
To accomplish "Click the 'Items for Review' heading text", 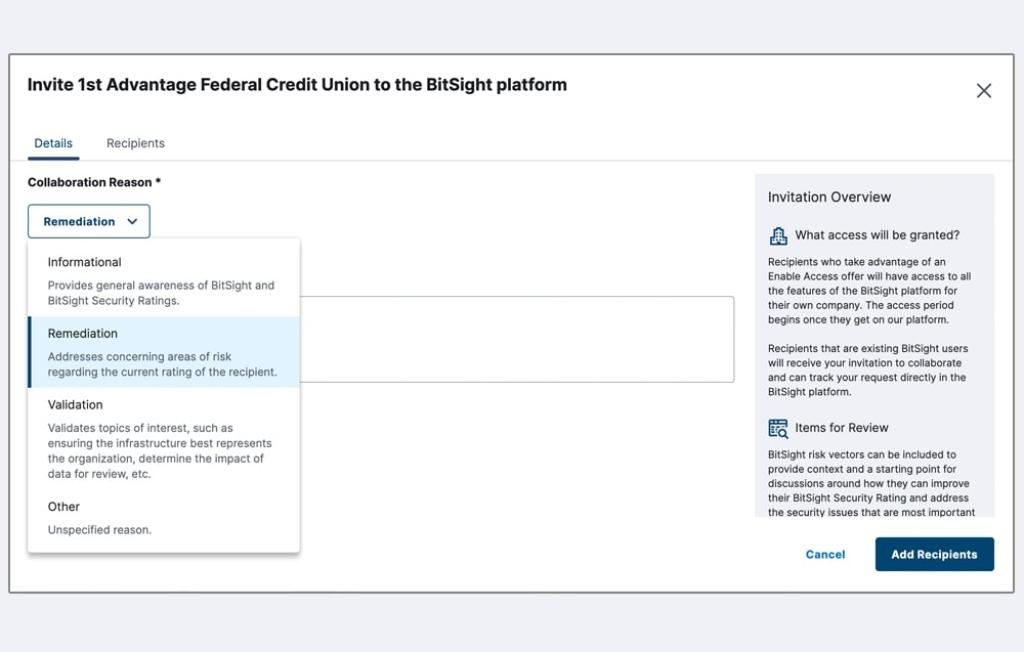I will coord(841,428).
